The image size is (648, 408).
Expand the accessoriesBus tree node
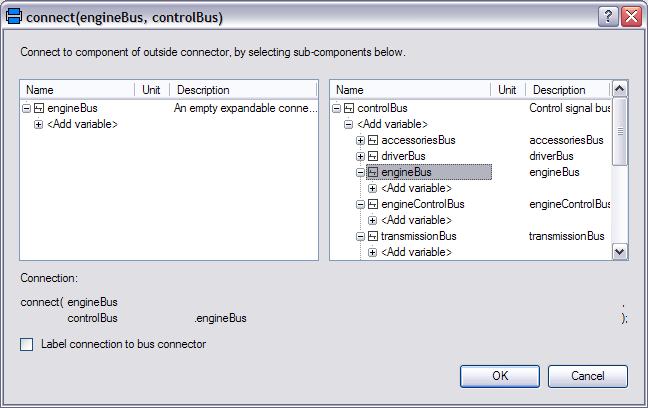pos(360,140)
